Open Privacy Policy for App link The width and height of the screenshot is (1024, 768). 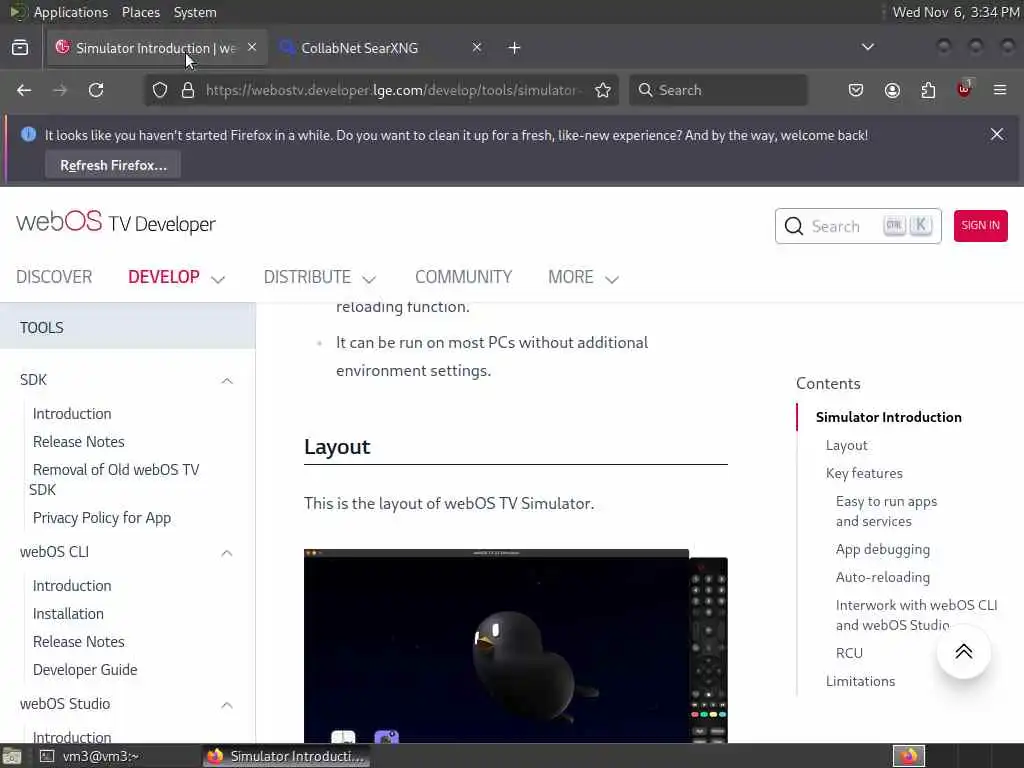[x=102, y=517]
